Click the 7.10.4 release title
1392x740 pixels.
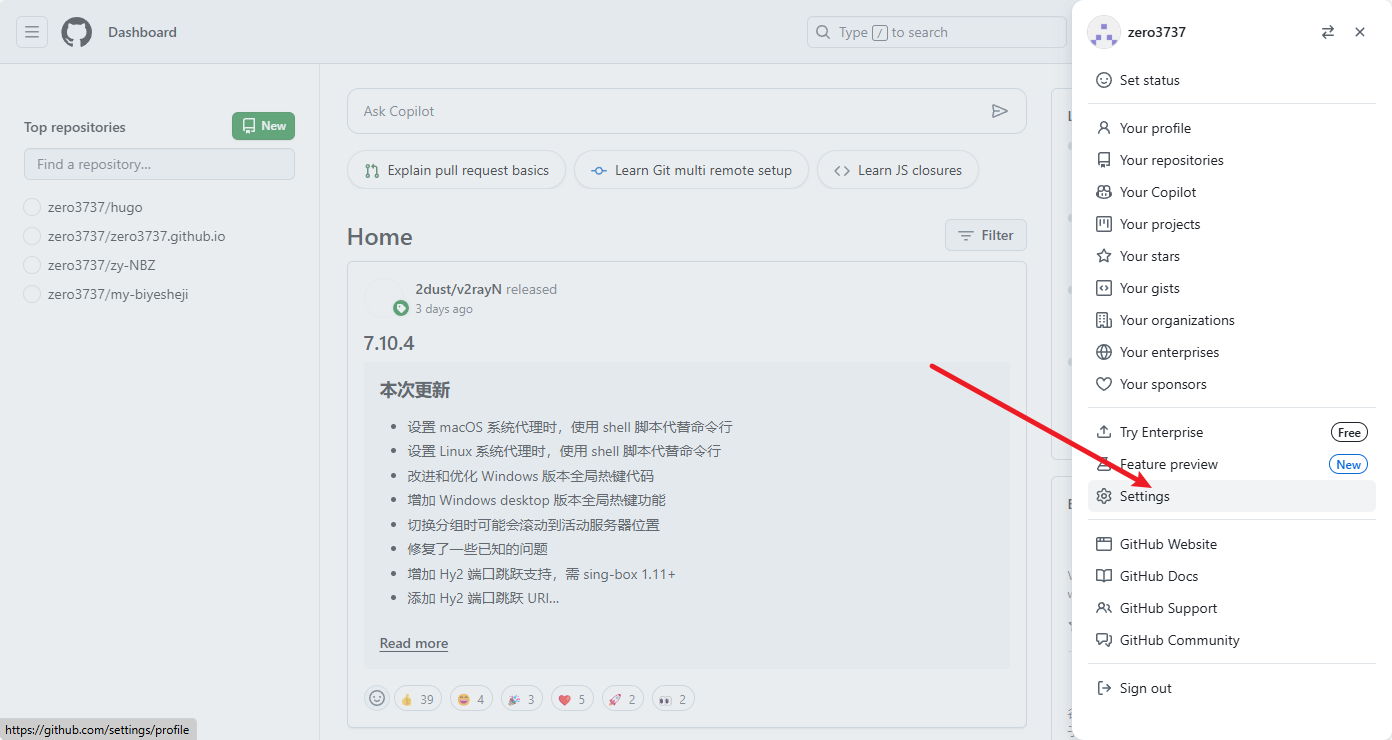[389, 343]
